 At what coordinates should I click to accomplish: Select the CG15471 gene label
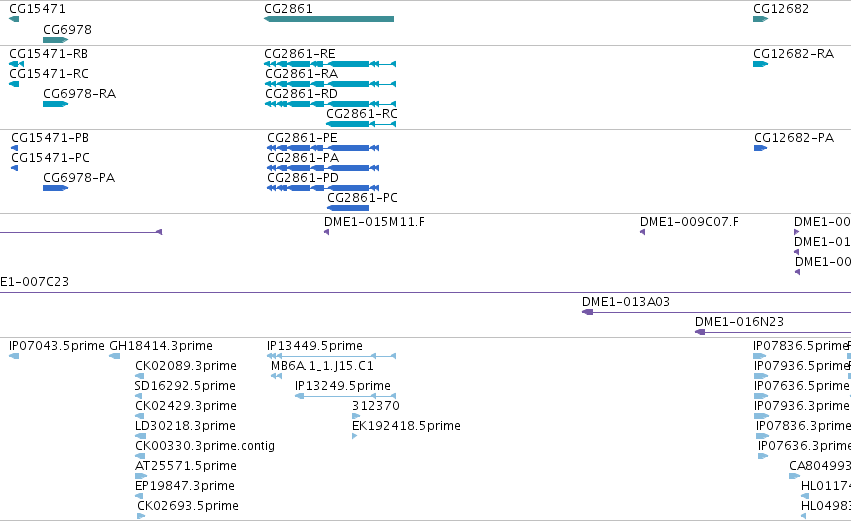click(x=37, y=9)
